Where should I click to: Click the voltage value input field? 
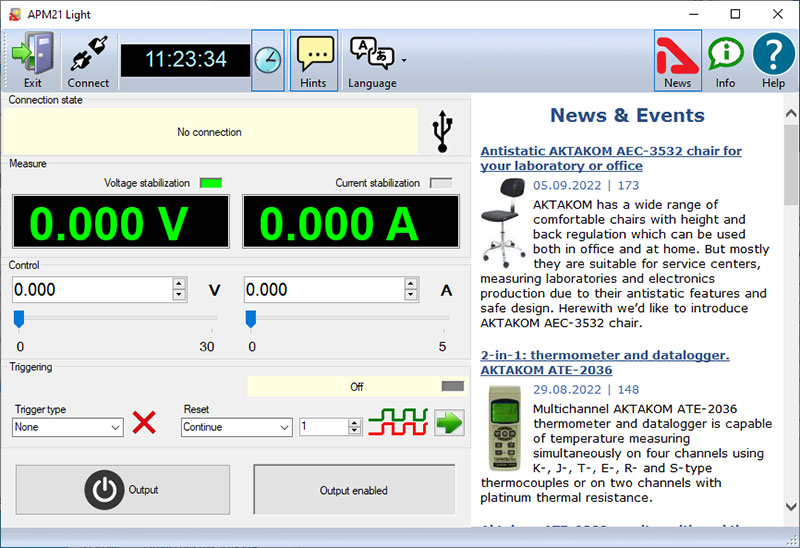click(93, 289)
